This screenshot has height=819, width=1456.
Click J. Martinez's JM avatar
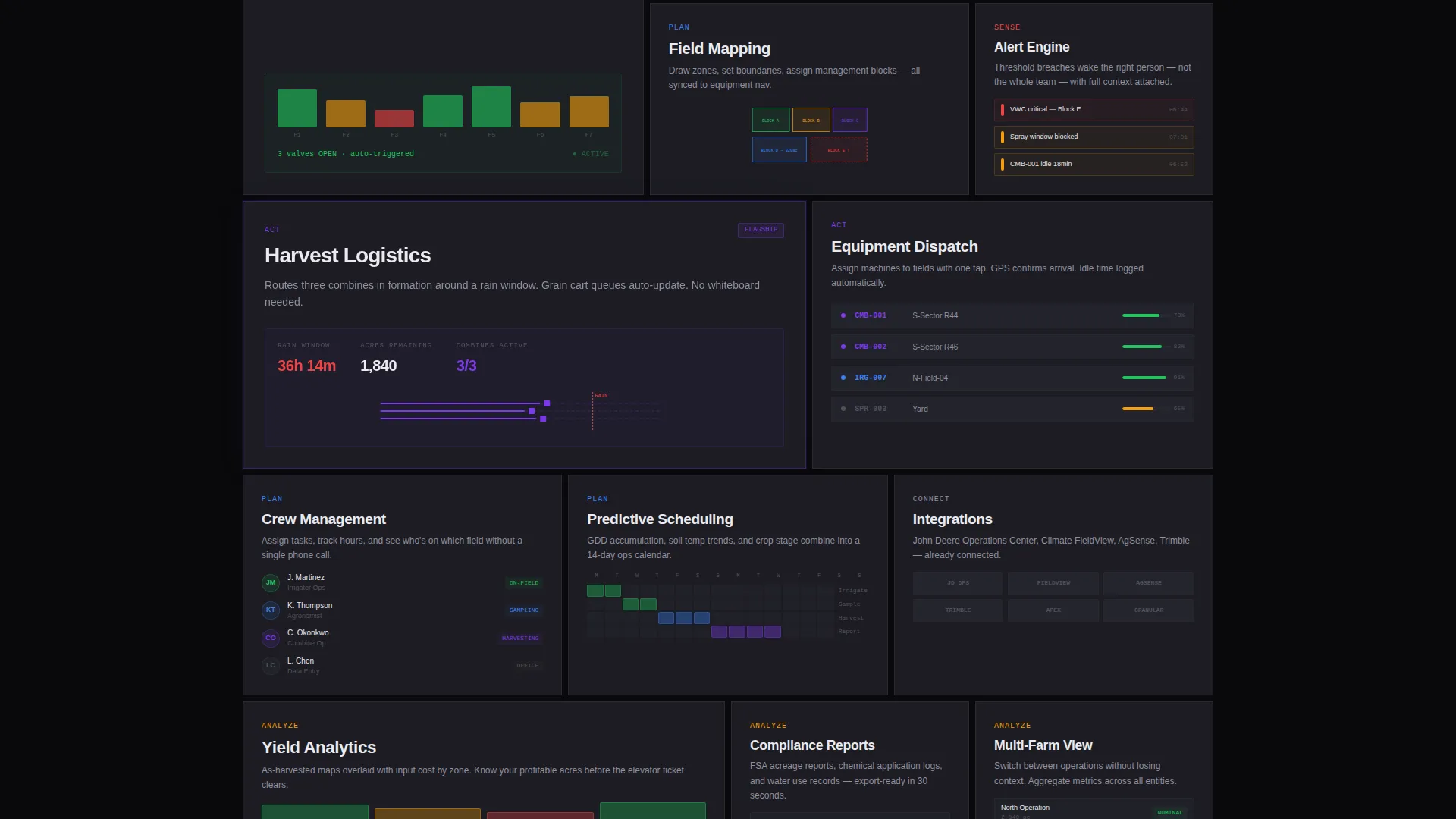(x=271, y=582)
